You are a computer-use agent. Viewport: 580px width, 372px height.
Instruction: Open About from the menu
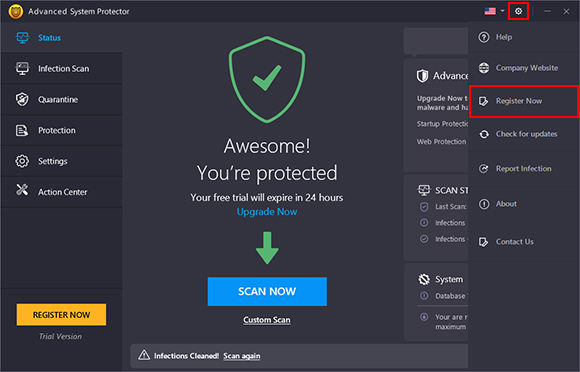(523, 204)
